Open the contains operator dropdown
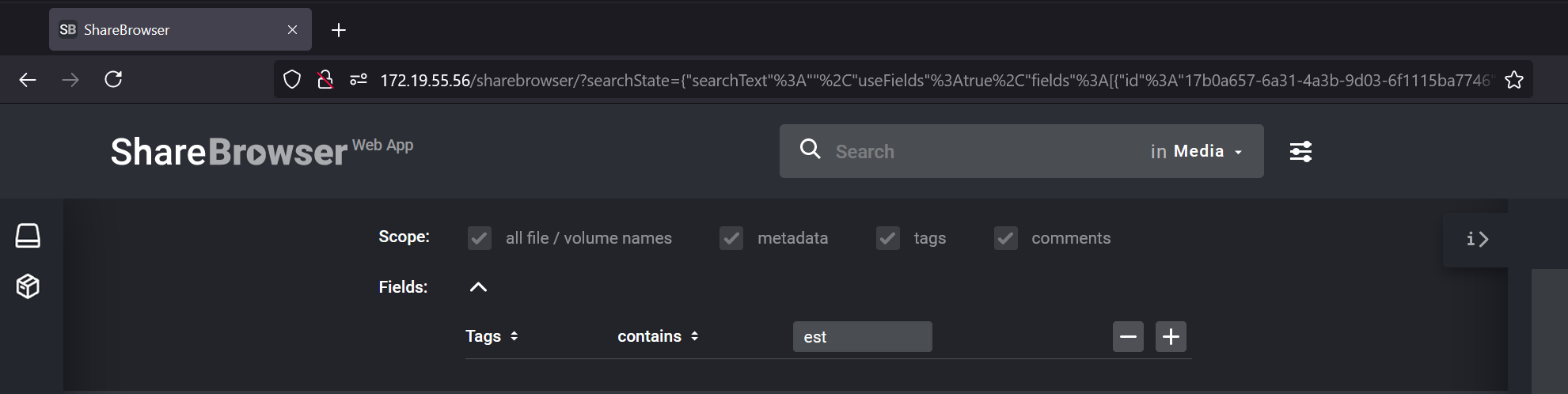The width and height of the screenshot is (1568, 394). pos(658,336)
